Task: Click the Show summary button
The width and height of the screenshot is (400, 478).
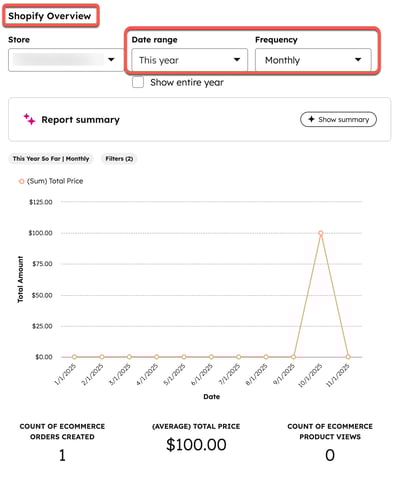Action: coord(338,119)
